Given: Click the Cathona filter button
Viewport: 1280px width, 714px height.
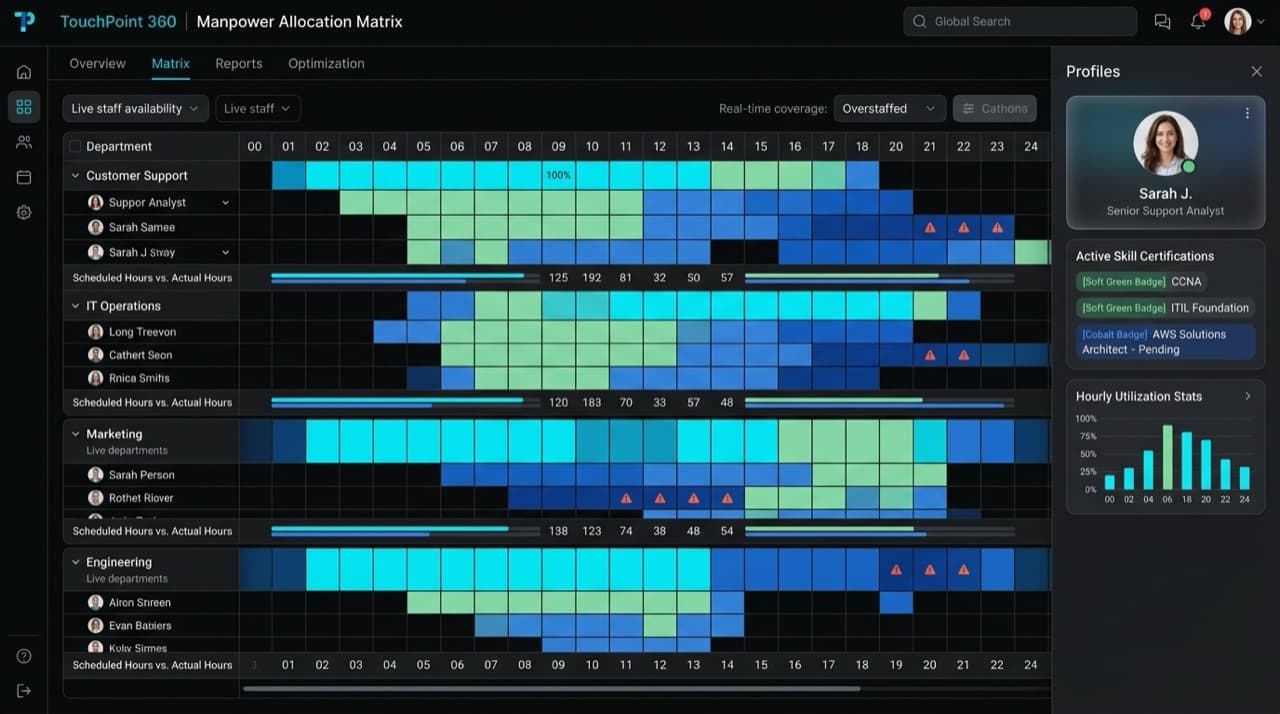Looking at the screenshot, I should coord(994,109).
